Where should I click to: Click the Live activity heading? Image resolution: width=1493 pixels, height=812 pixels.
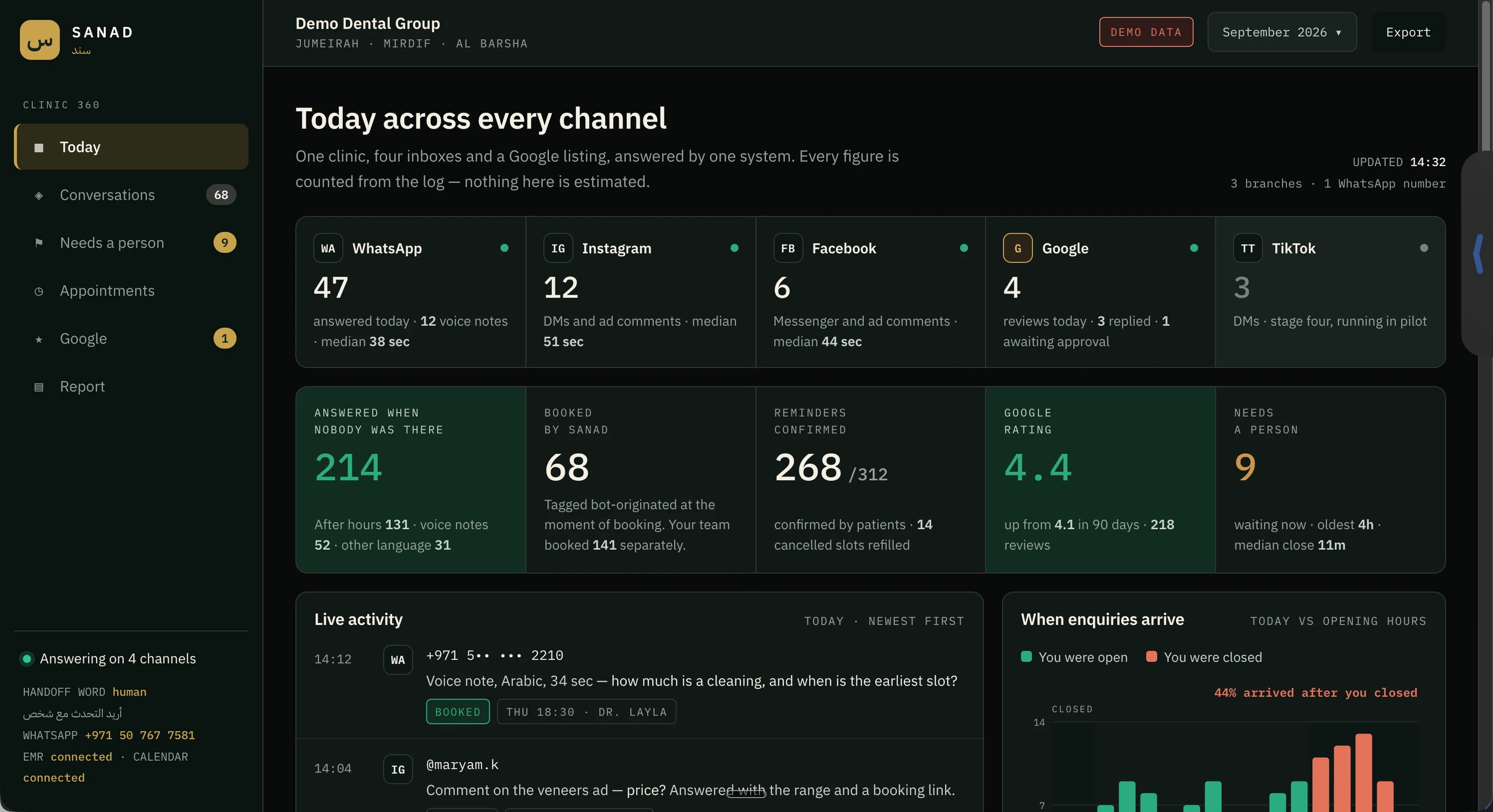point(358,619)
